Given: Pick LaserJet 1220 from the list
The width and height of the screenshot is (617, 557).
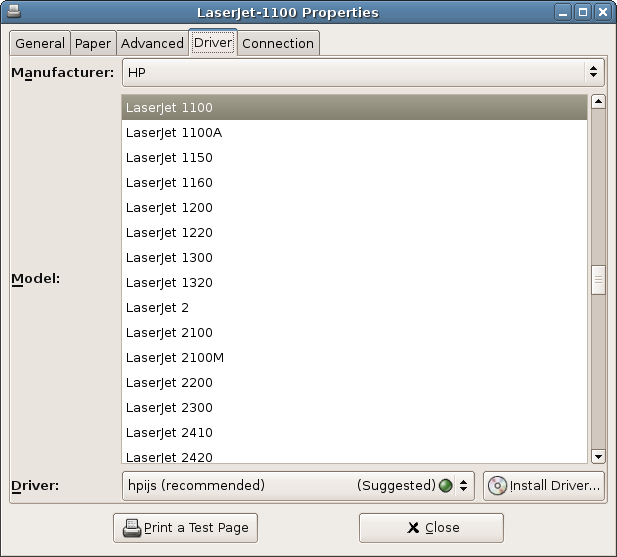Looking at the screenshot, I should [x=354, y=232].
